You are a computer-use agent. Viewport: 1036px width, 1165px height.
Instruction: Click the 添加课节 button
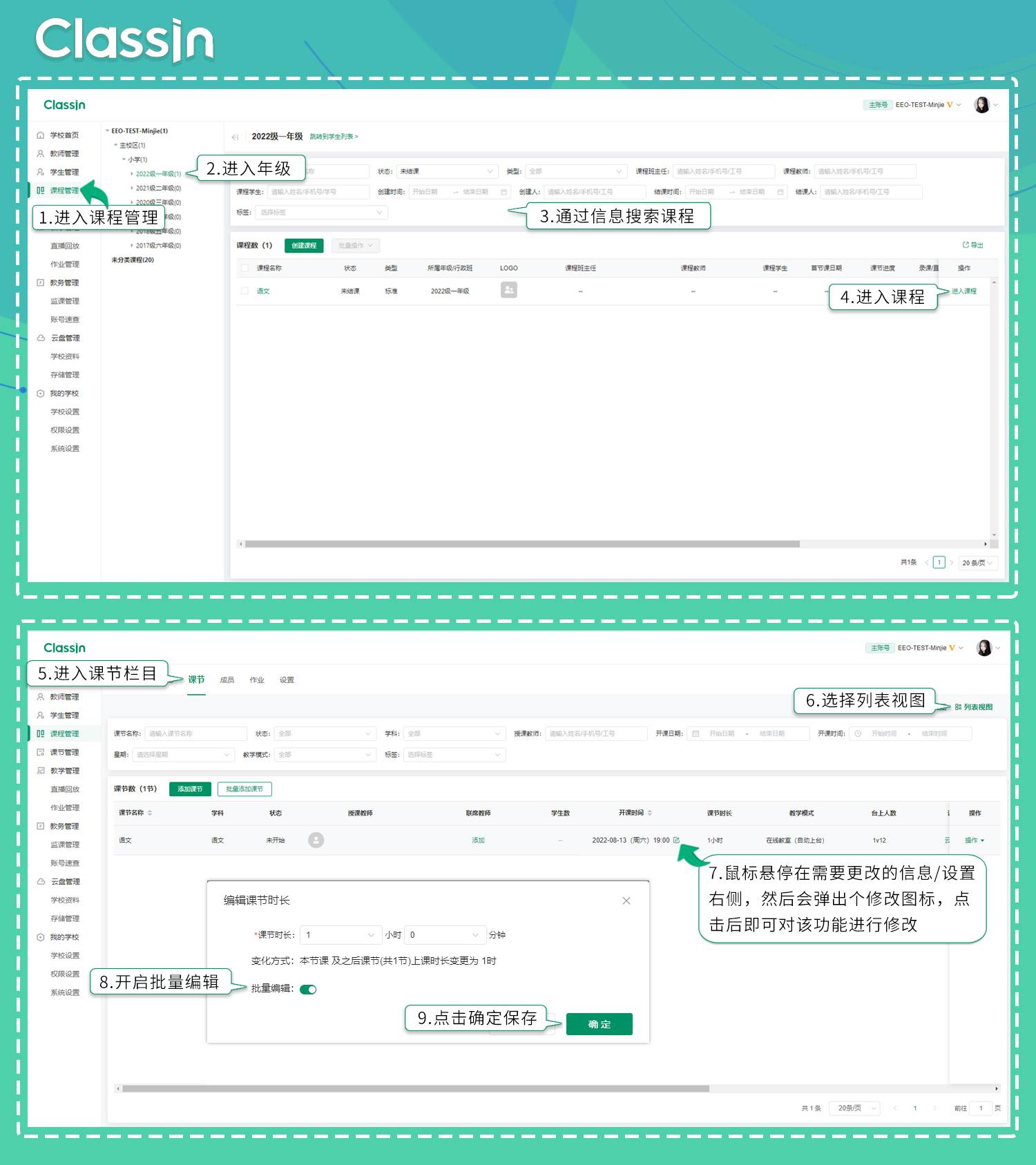point(190,789)
